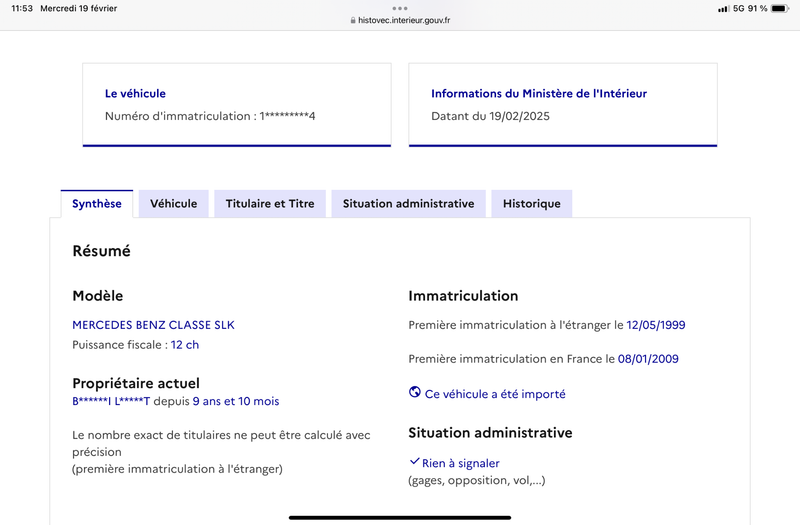This screenshot has width=800, height=525.
Task: Click Informations du Ministère de l'Intérieur heading
Action: click(539, 93)
